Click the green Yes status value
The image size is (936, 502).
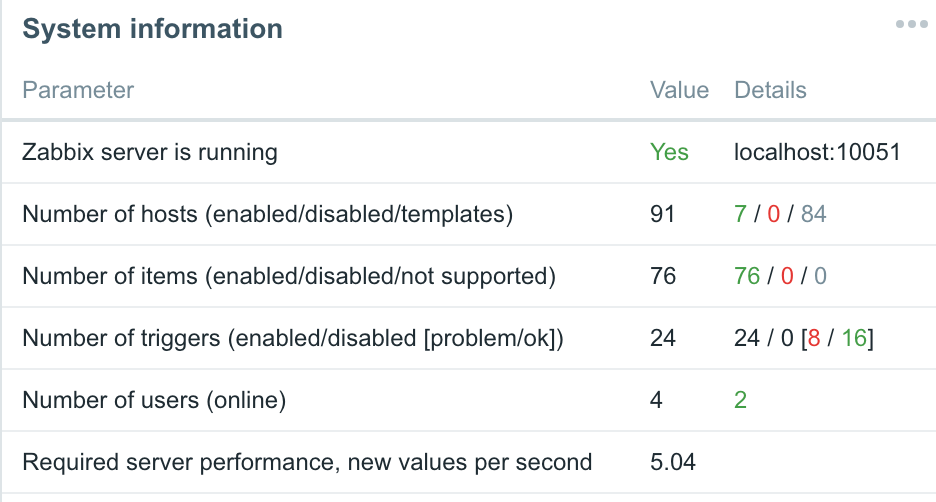tap(669, 152)
